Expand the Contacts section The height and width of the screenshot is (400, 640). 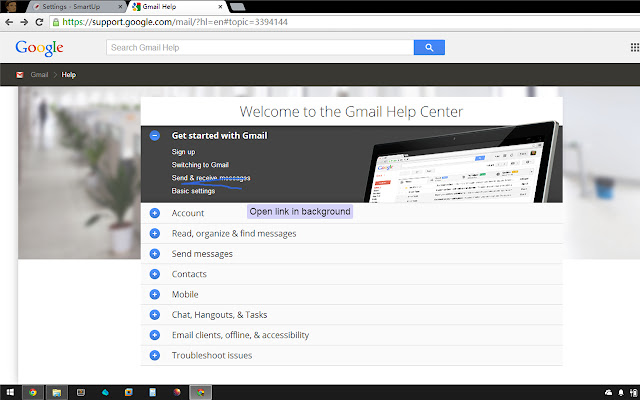(x=155, y=274)
